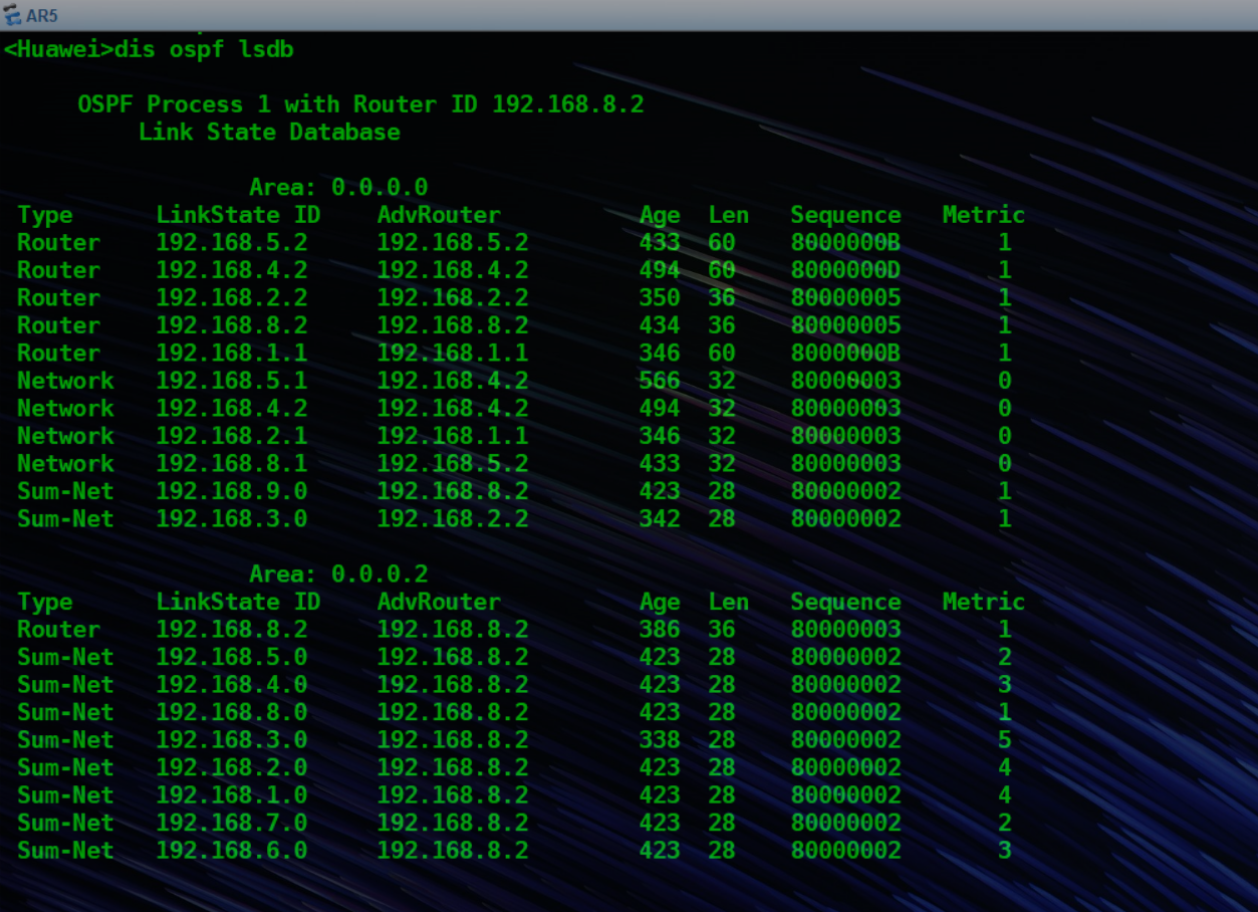
Task: Click the "OSPF Process 1 with Router ID" line
Action: point(361,104)
